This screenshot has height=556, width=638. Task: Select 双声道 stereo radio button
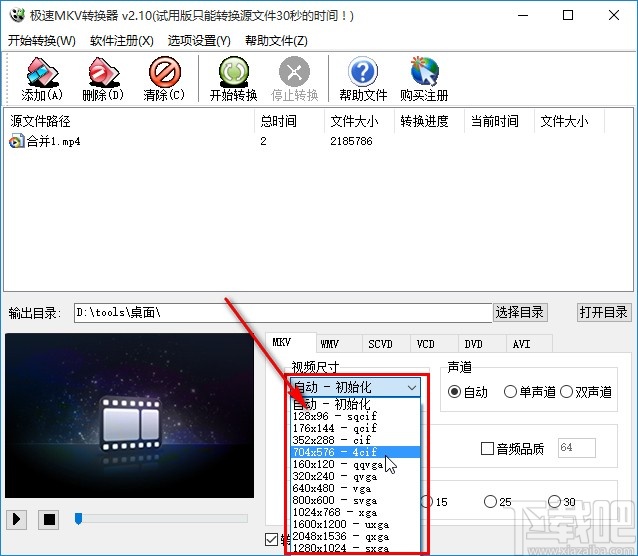[566, 392]
